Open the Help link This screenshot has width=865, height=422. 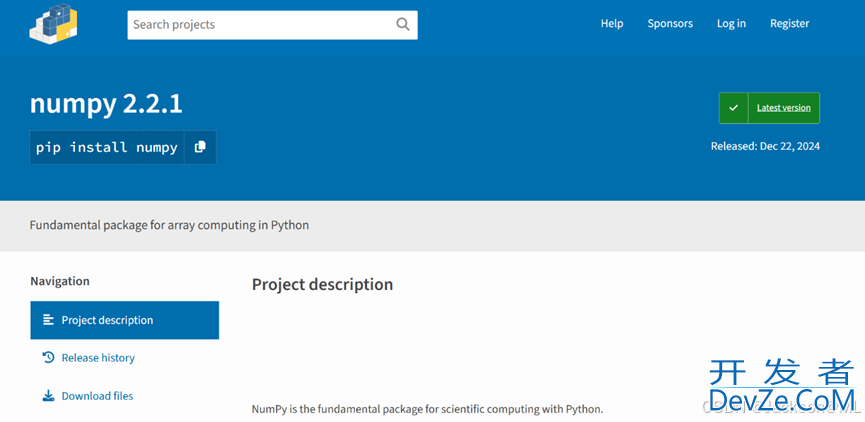click(612, 24)
